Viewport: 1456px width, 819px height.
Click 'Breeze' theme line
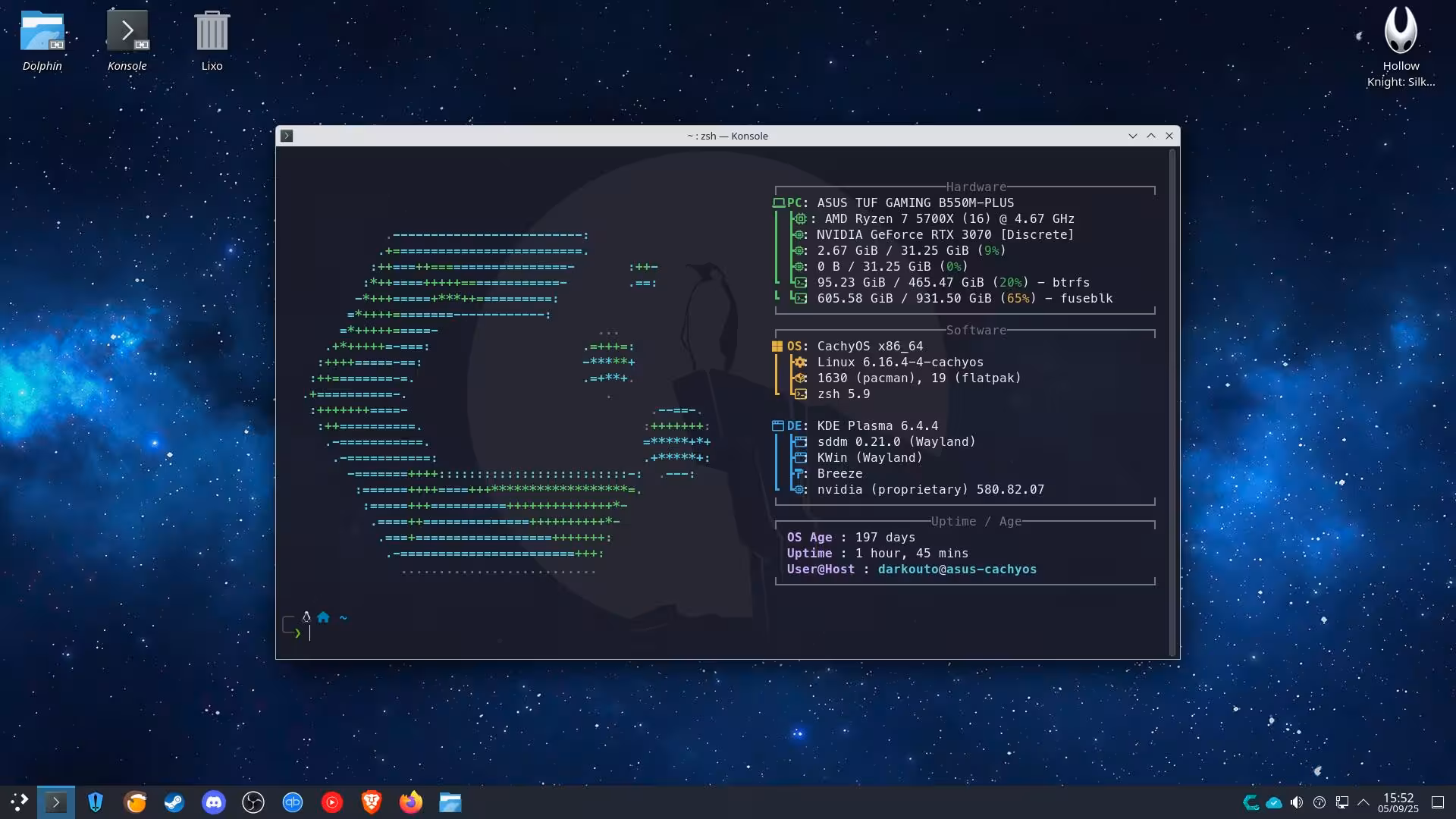click(x=839, y=473)
